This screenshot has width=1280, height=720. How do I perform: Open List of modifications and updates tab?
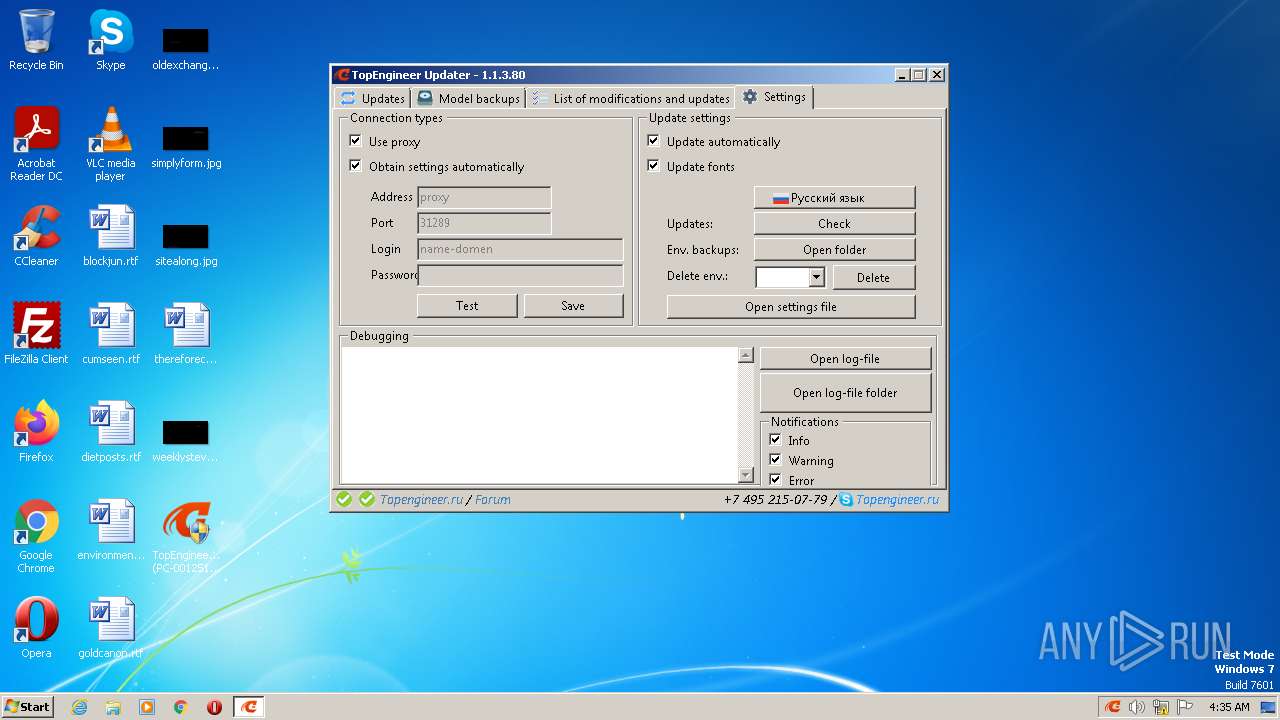pyautogui.click(x=630, y=98)
